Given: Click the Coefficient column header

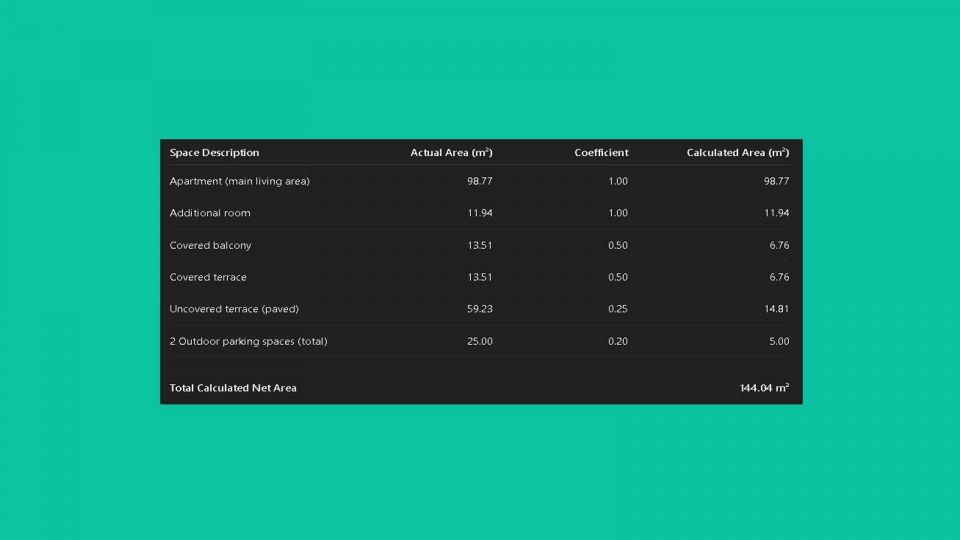Looking at the screenshot, I should point(601,153).
